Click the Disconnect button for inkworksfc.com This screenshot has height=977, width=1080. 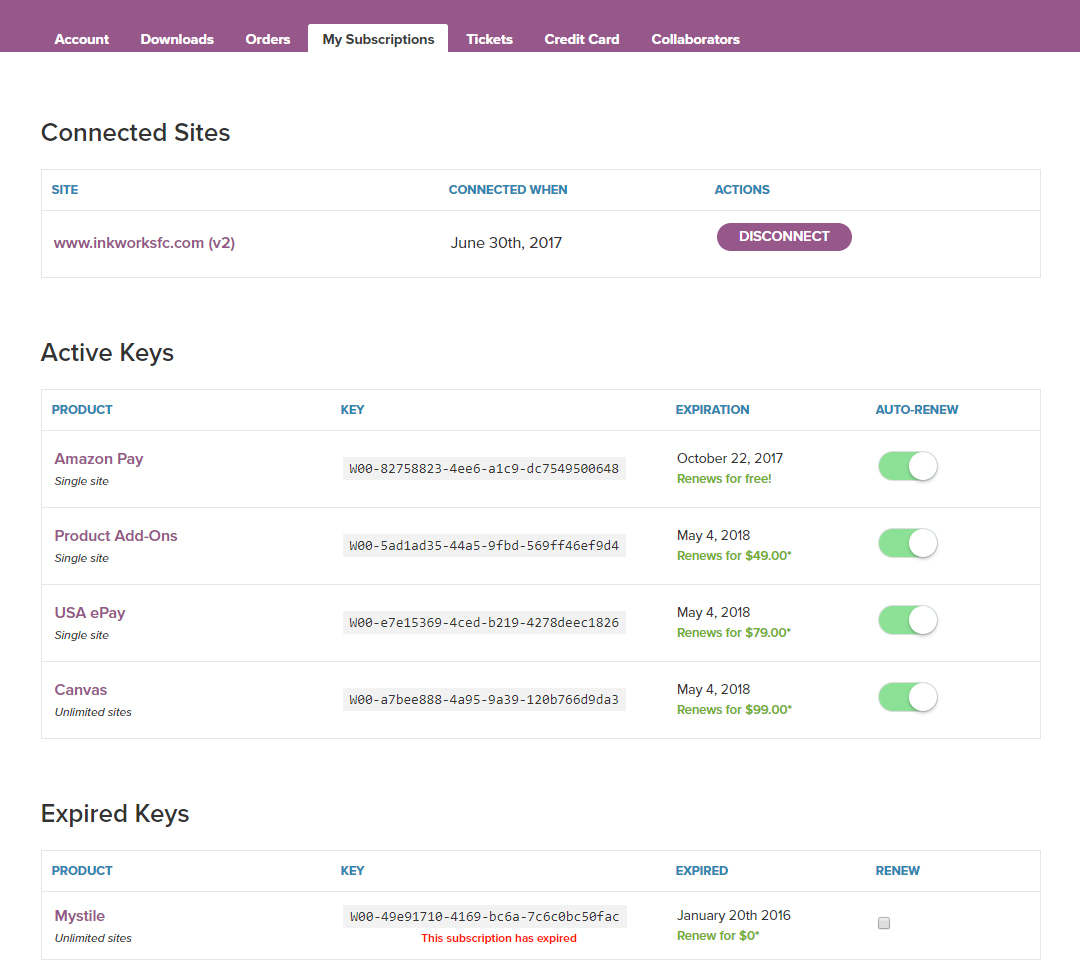pos(784,236)
